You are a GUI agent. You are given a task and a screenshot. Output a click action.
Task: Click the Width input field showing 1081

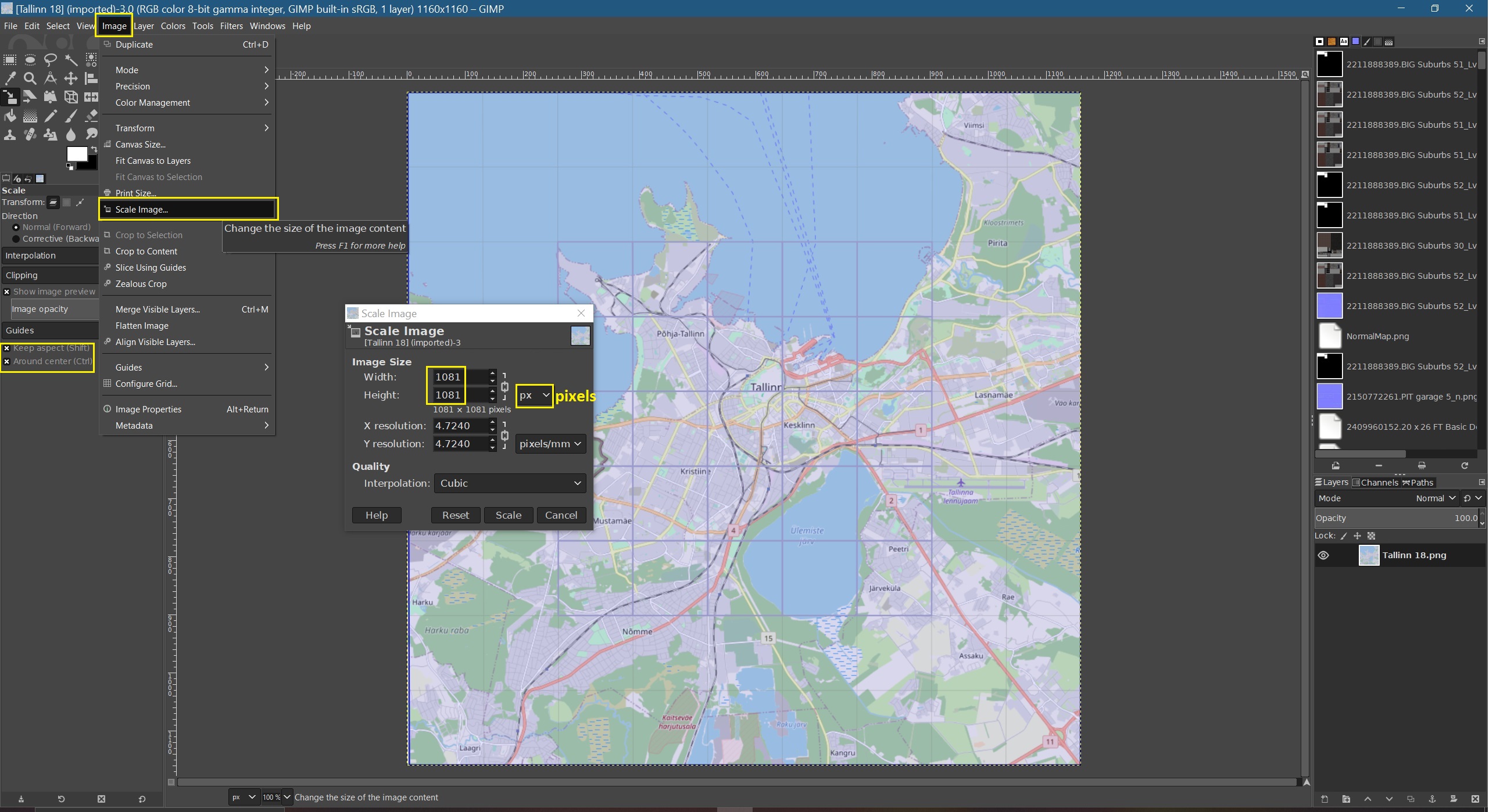[459, 377]
